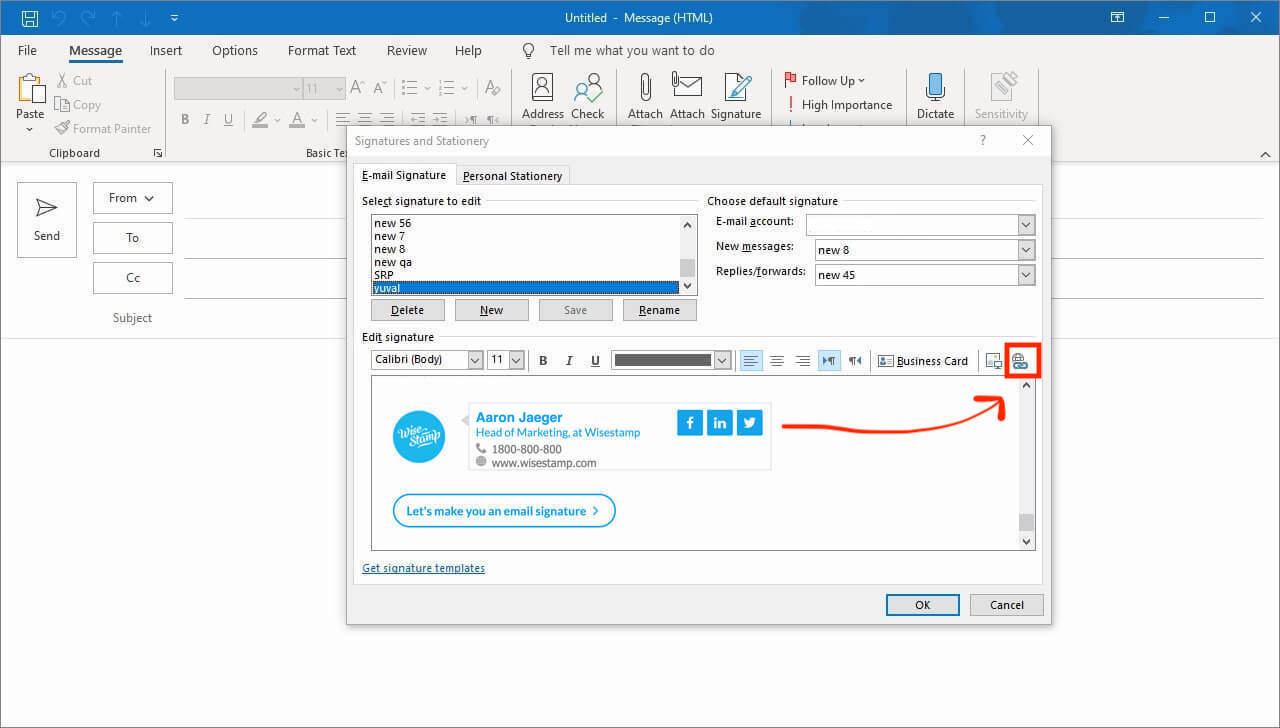Open the Format Text ribbon tab
This screenshot has width=1280, height=728.
pos(321,50)
